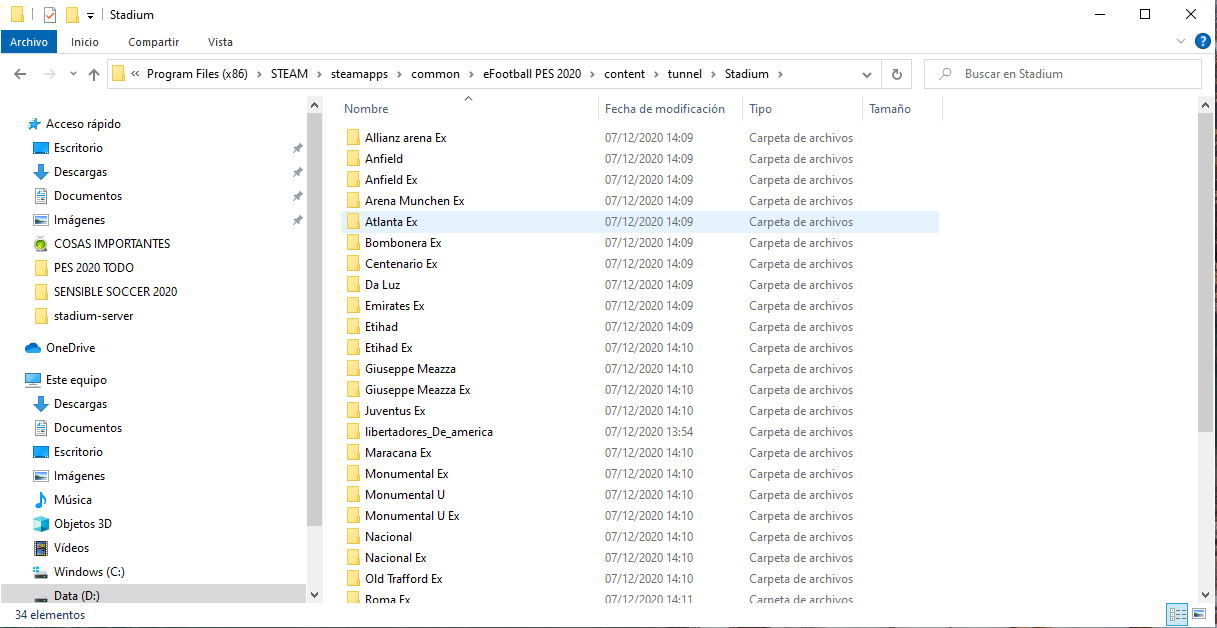Select OneDrive in navigation pane

pyautogui.click(x=70, y=348)
